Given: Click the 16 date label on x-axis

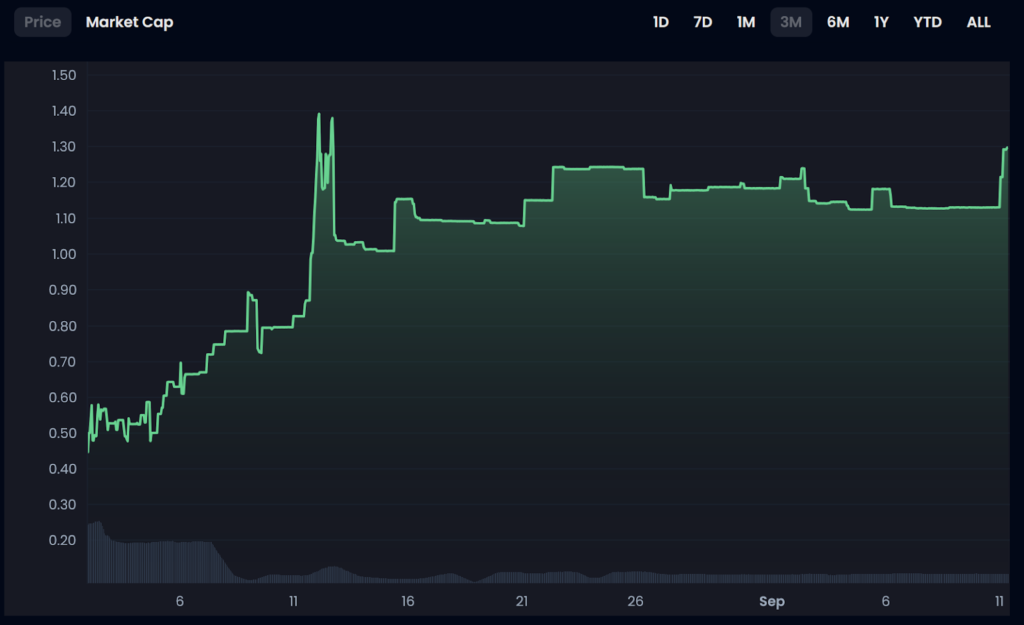Looking at the screenshot, I should click(408, 601).
